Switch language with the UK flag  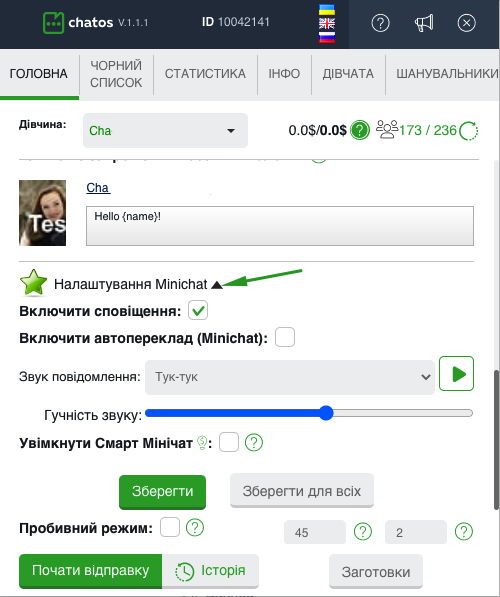coord(327,24)
